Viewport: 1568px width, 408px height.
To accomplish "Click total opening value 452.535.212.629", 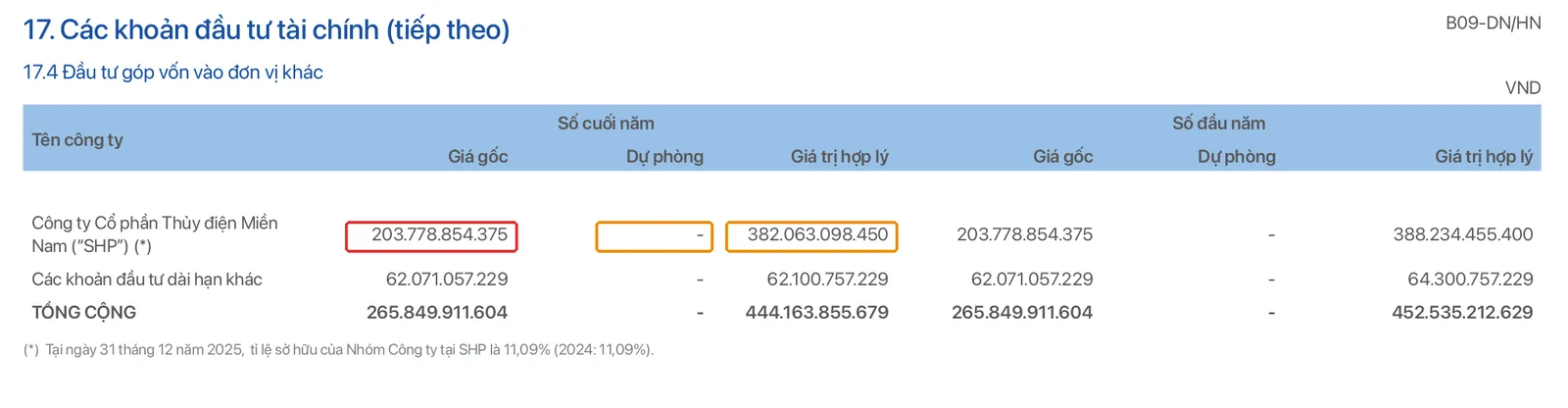I will [1462, 313].
